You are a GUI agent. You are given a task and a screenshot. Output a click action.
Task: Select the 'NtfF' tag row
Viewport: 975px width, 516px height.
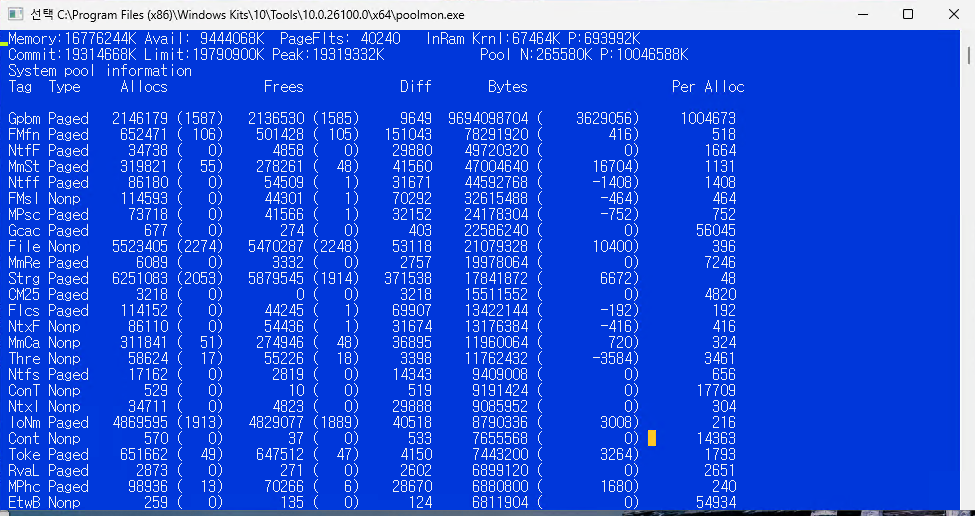coord(372,150)
